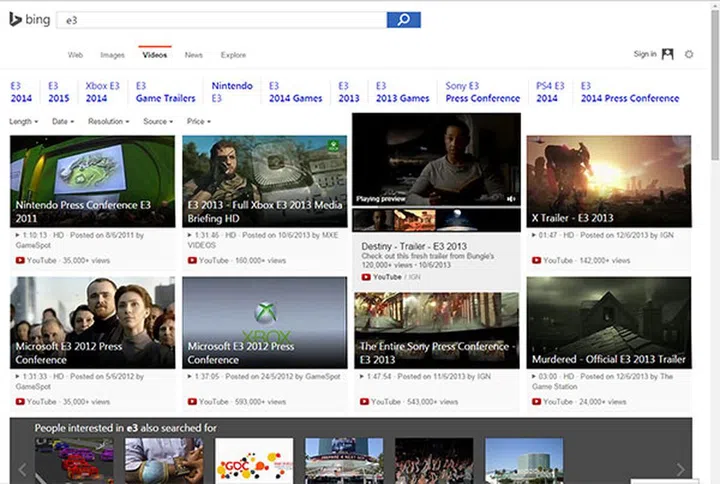
Task: Open the wristband hands related search thumbnail
Action: tap(164, 461)
